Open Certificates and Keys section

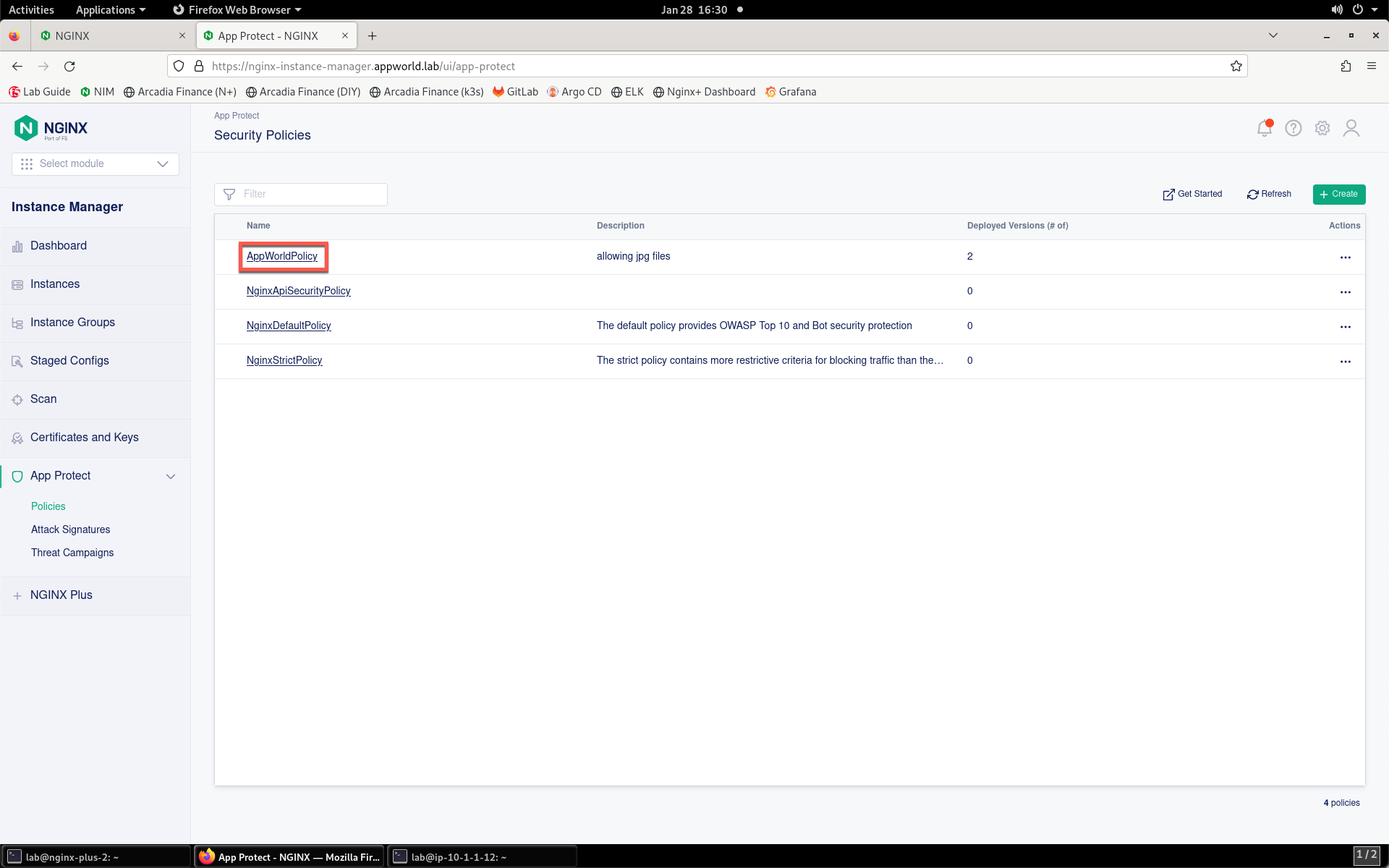pyautogui.click(x=95, y=438)
